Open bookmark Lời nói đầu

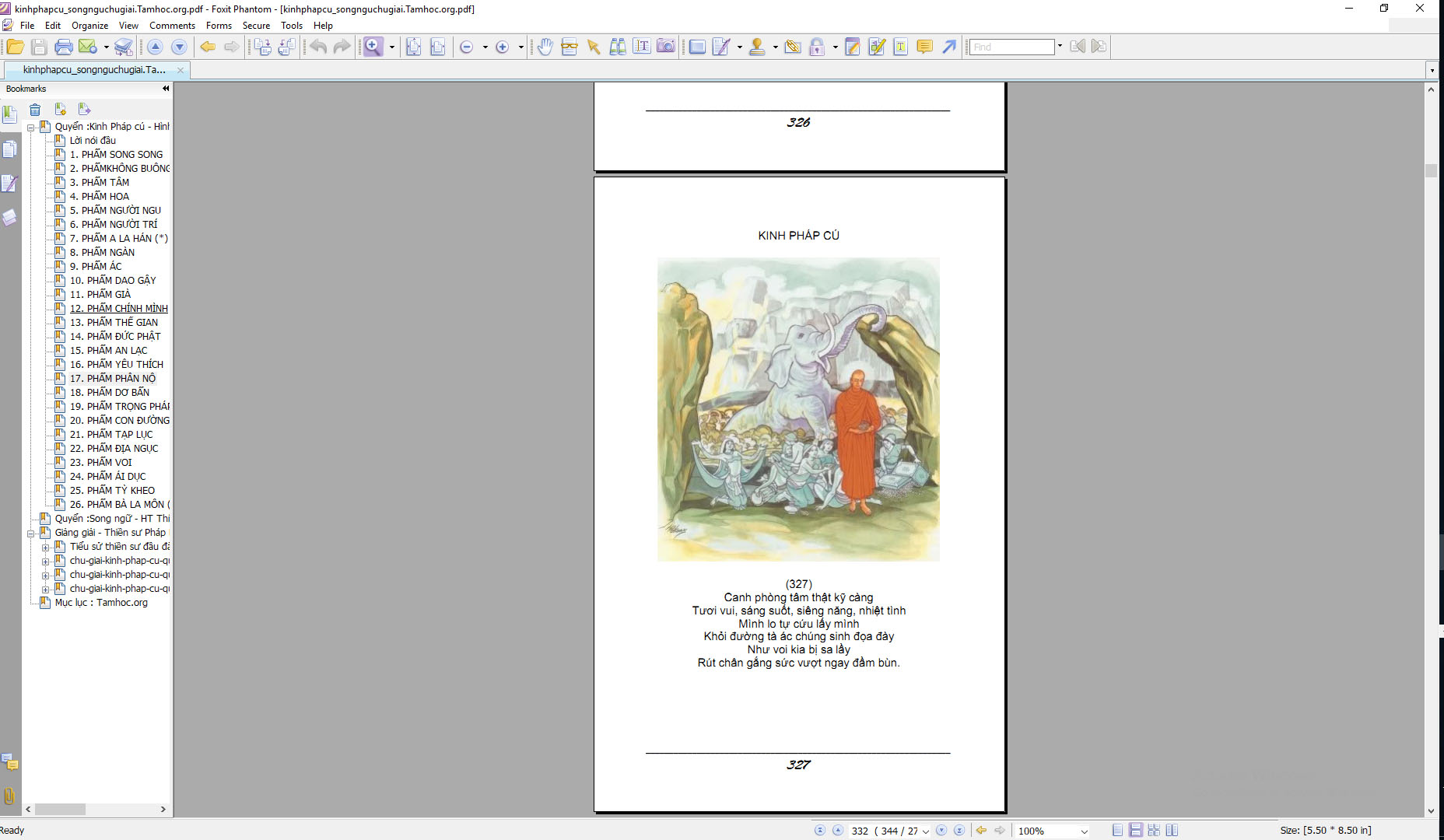coord(93,141)
